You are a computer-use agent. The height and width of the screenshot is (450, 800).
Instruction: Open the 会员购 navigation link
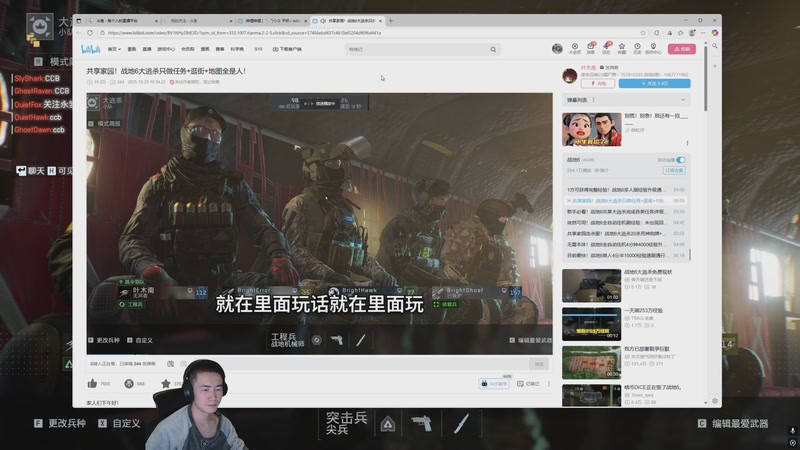click(x=188, y=49)
